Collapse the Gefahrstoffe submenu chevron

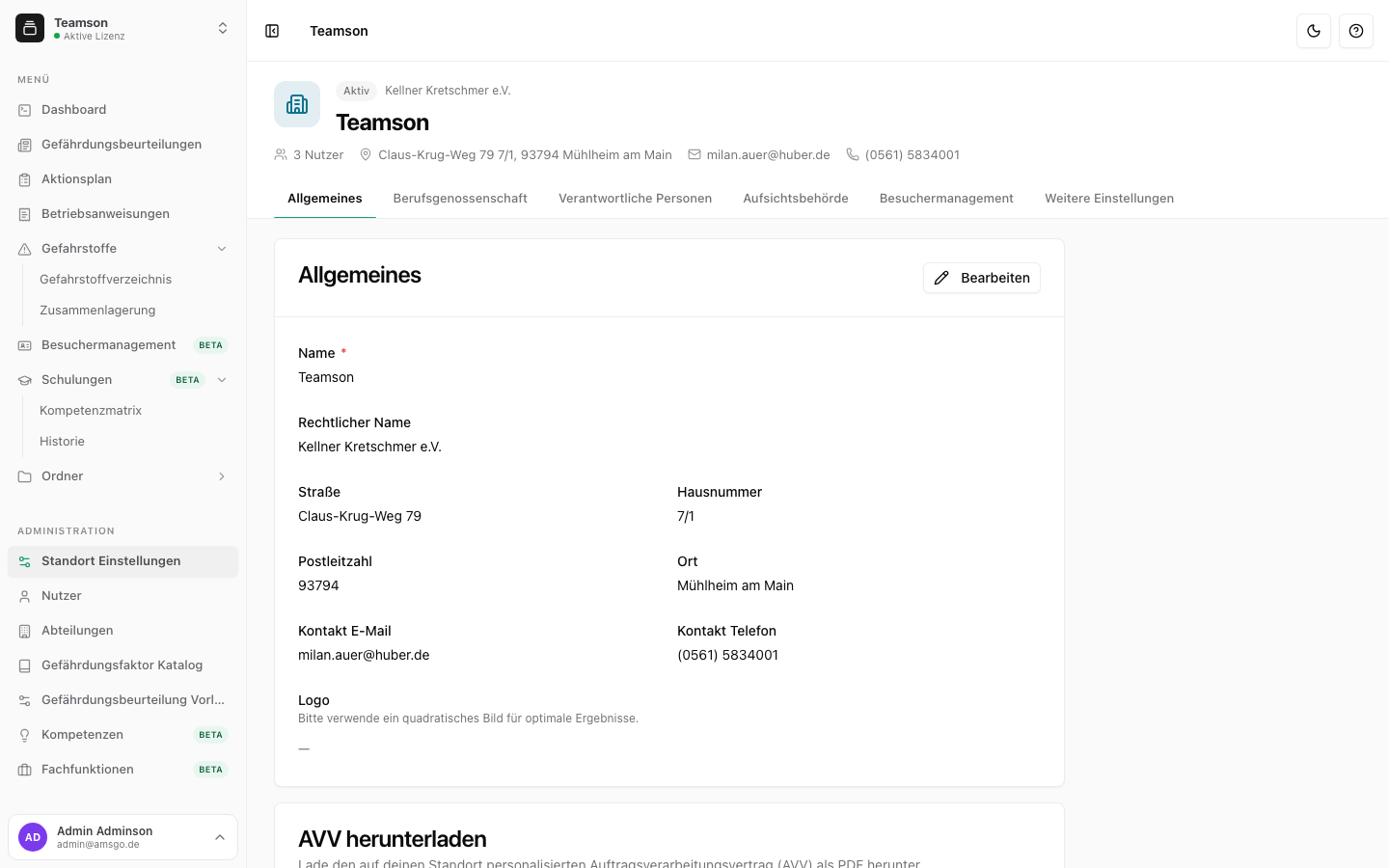click(222, 249)
